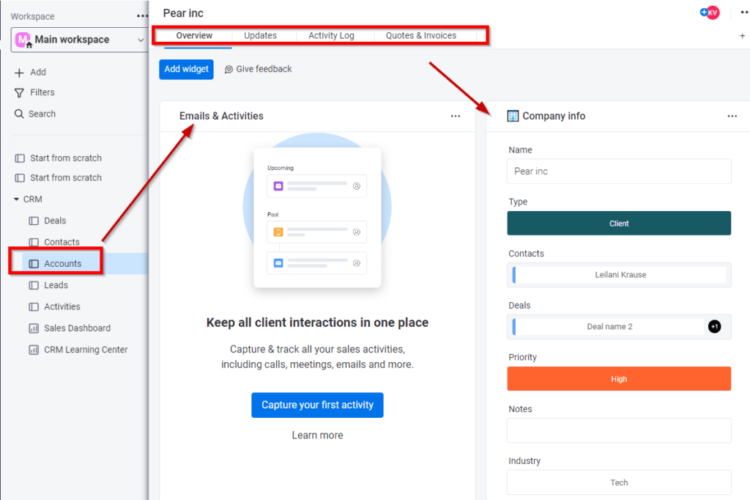Open the Type status Client label
This screenshot has height=500, width=750.
[x=619, y=223]
